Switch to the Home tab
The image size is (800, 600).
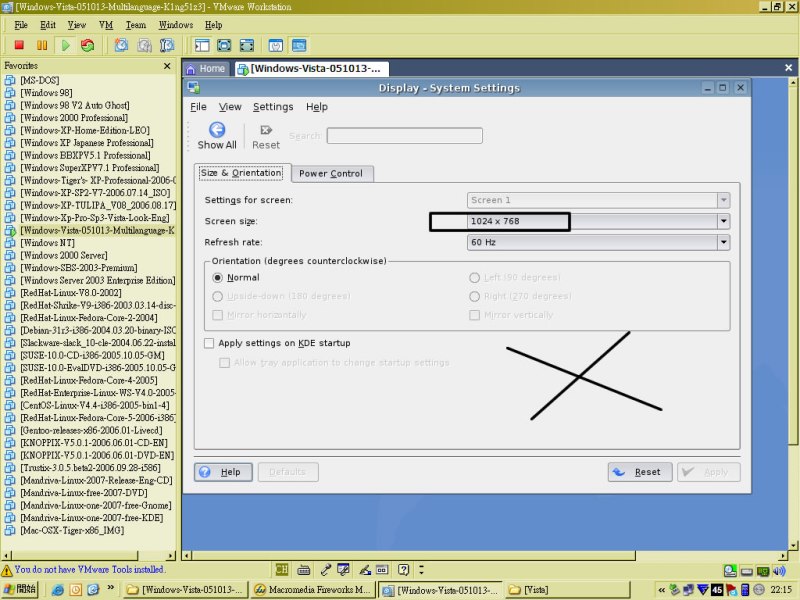(x=206, y=68)
